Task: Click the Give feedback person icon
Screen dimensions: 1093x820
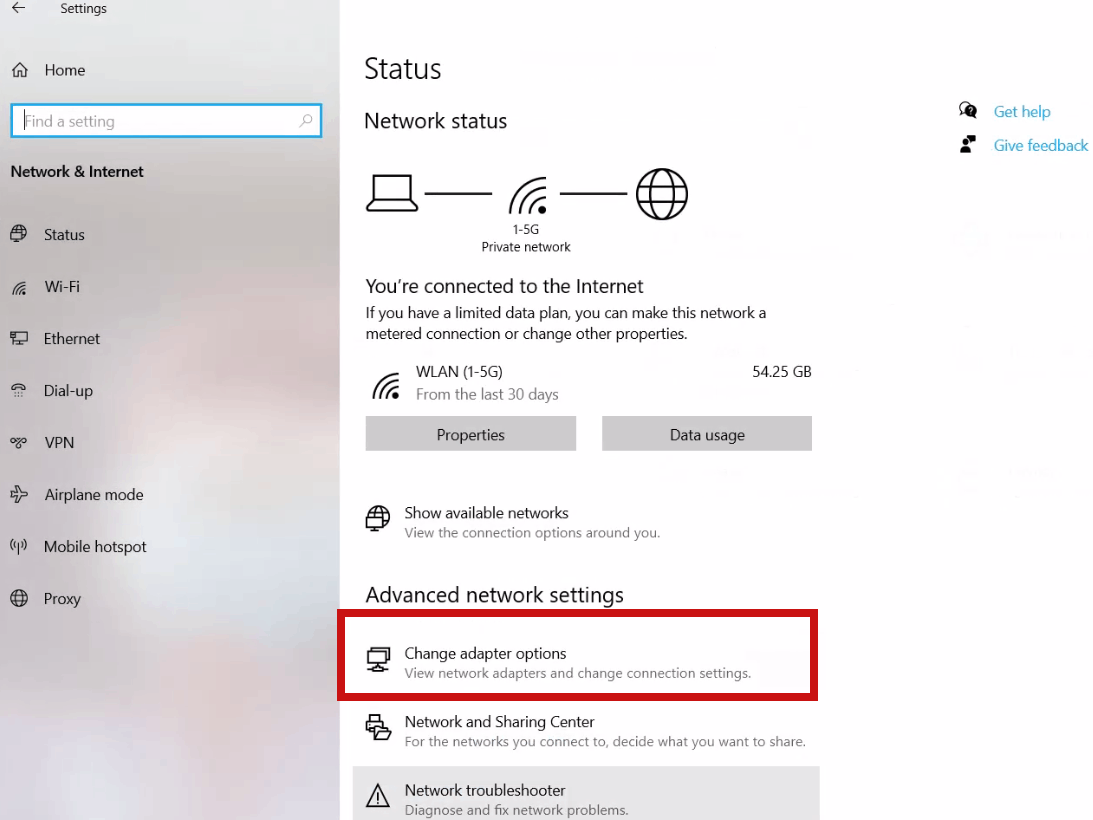Action: [x=968, y=144]
